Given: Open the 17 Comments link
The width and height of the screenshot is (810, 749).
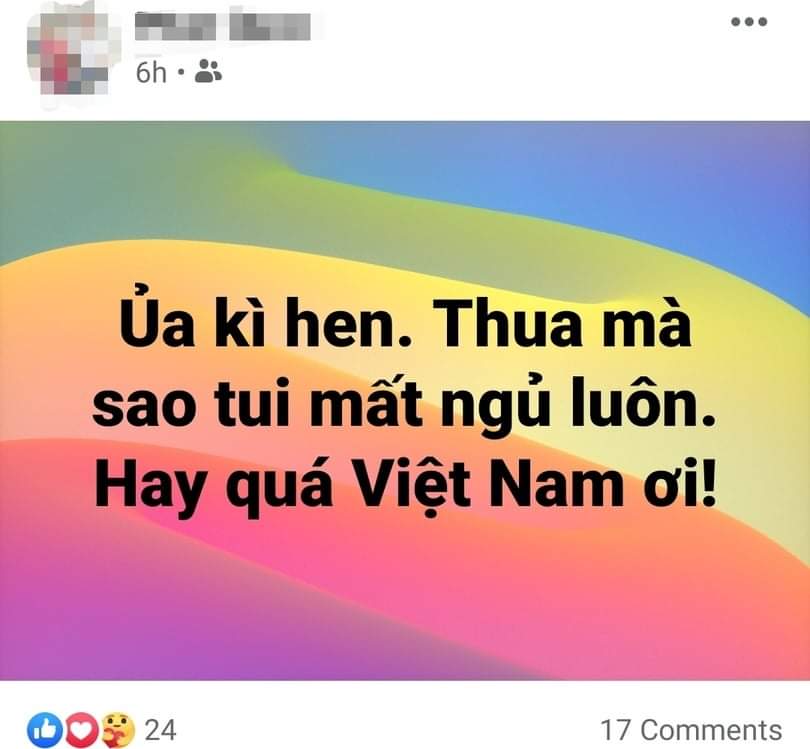Looking at the screenshot, I should coord(691,730).
